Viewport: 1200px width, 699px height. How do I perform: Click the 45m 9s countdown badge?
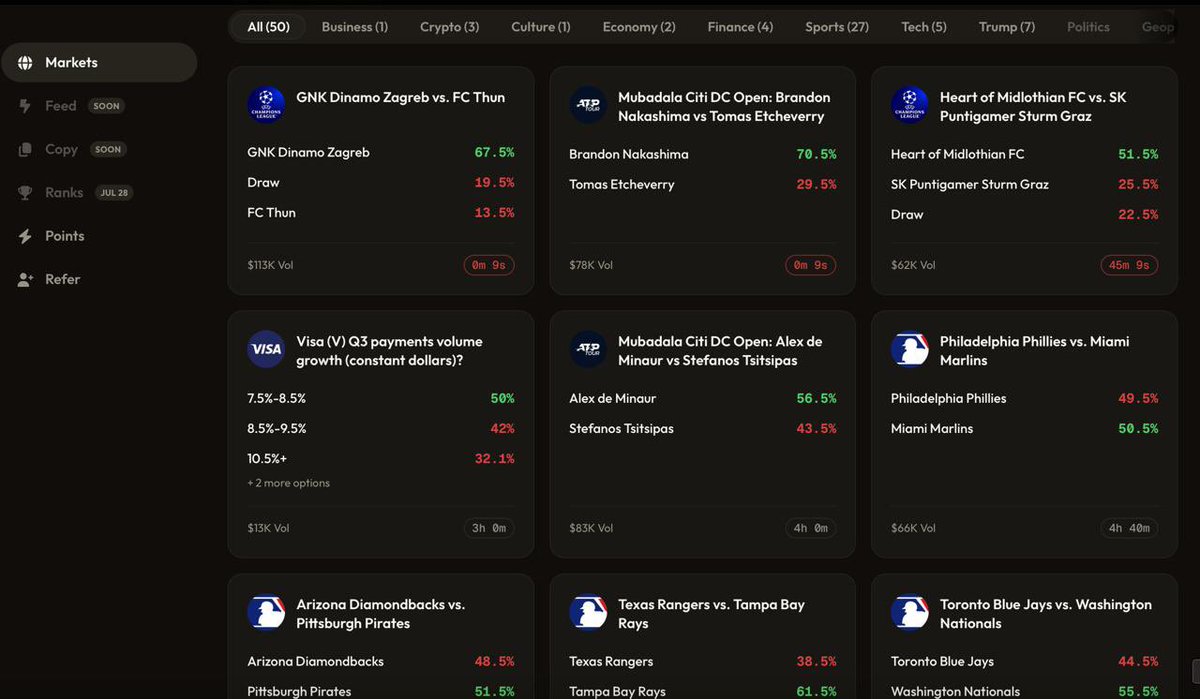tap(1129, 265)
